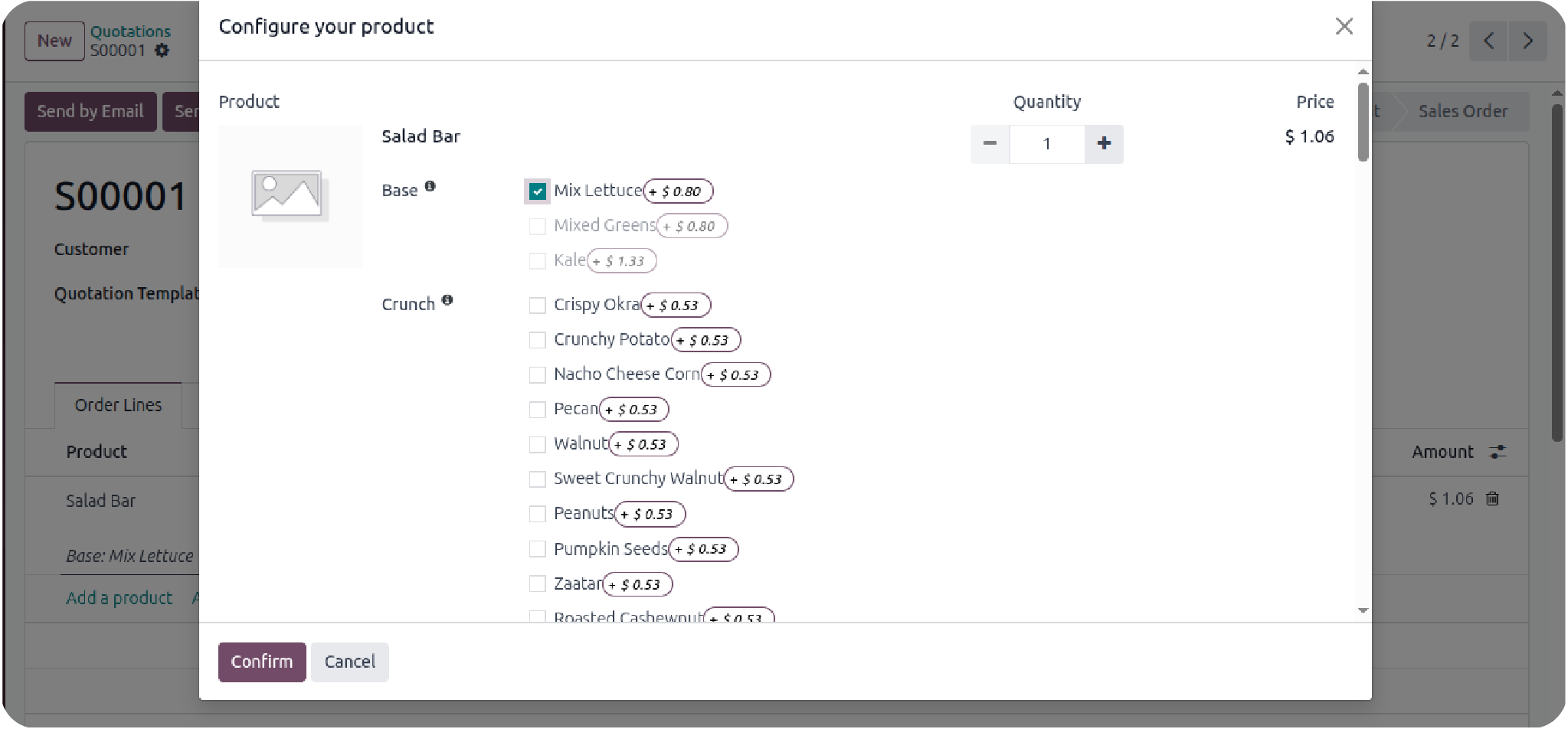This screenshot has height=729, width=1568.
Task: Click the Crunch attribute info icon
Action: point(447,300)
